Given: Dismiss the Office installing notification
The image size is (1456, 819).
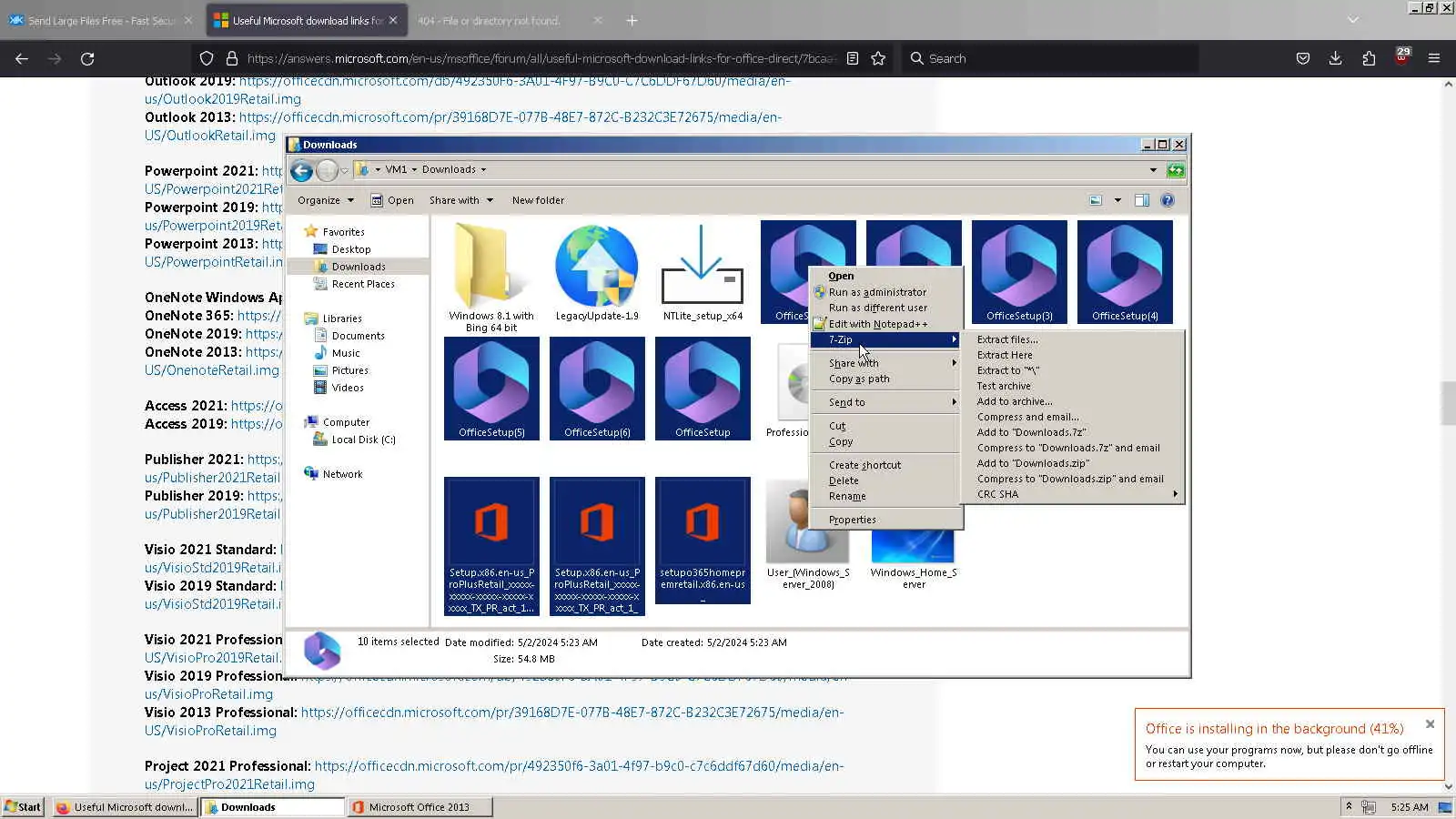Looking at the screenshot, I should tap(1430, 724).
